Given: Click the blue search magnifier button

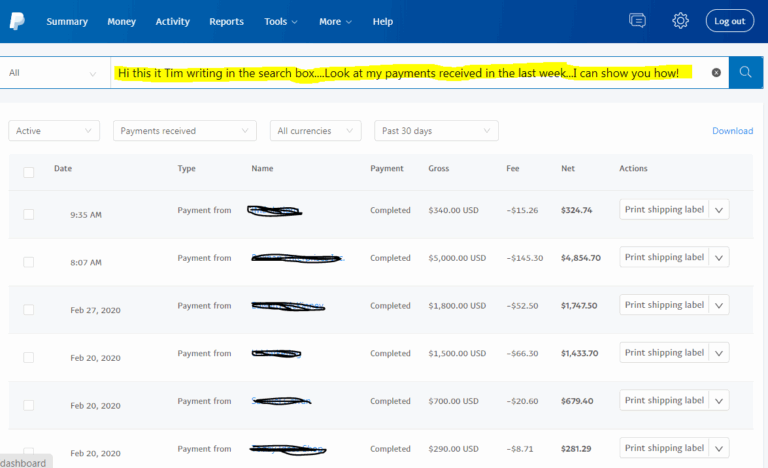Looking at the screenshot, I should click(745, 73).
